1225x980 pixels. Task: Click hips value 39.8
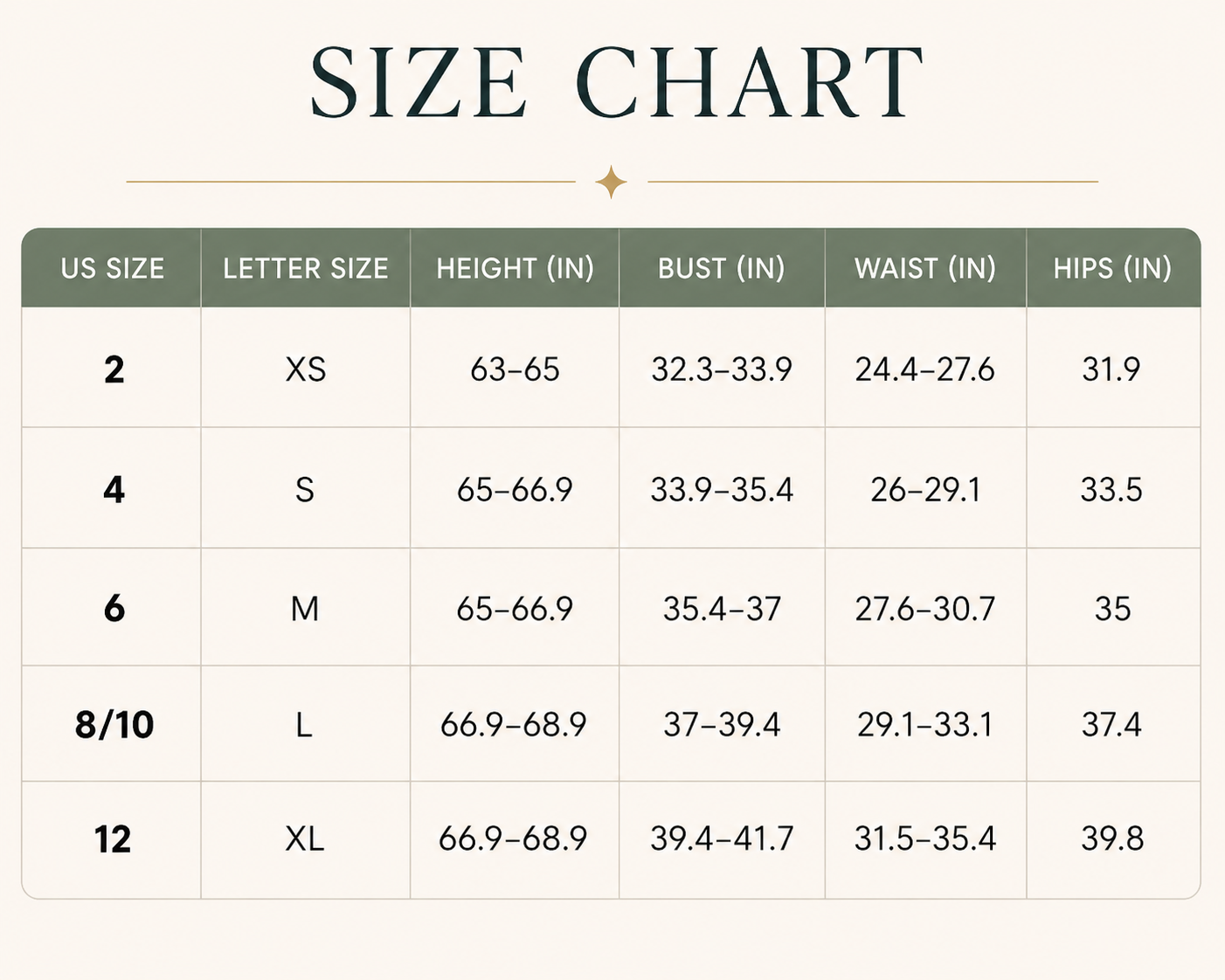click(1112, 839)
